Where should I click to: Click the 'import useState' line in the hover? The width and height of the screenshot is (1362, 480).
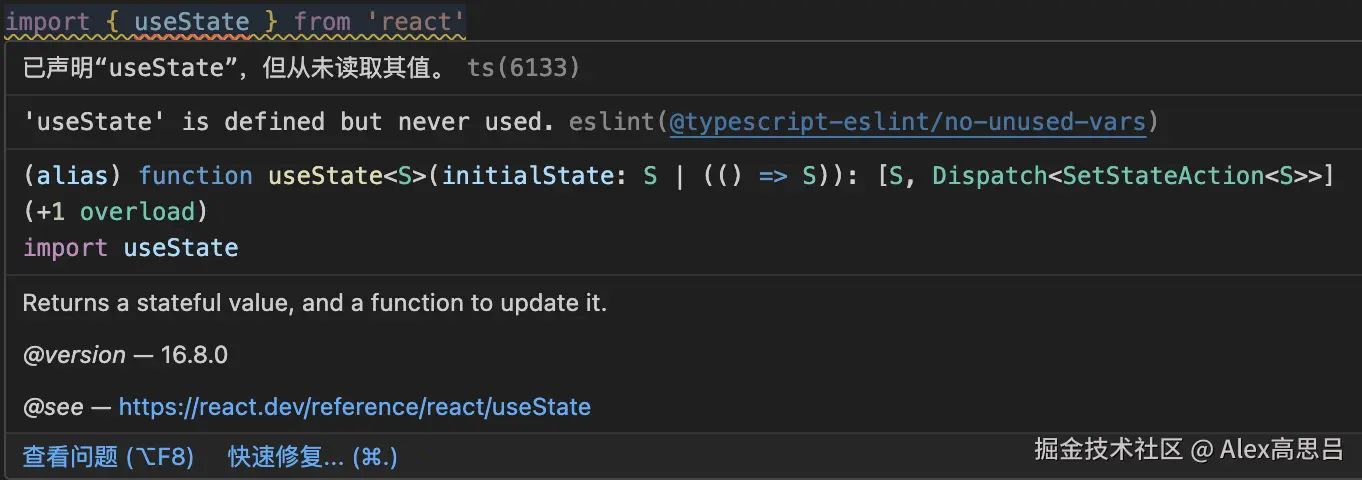click(x=130, y=247)
